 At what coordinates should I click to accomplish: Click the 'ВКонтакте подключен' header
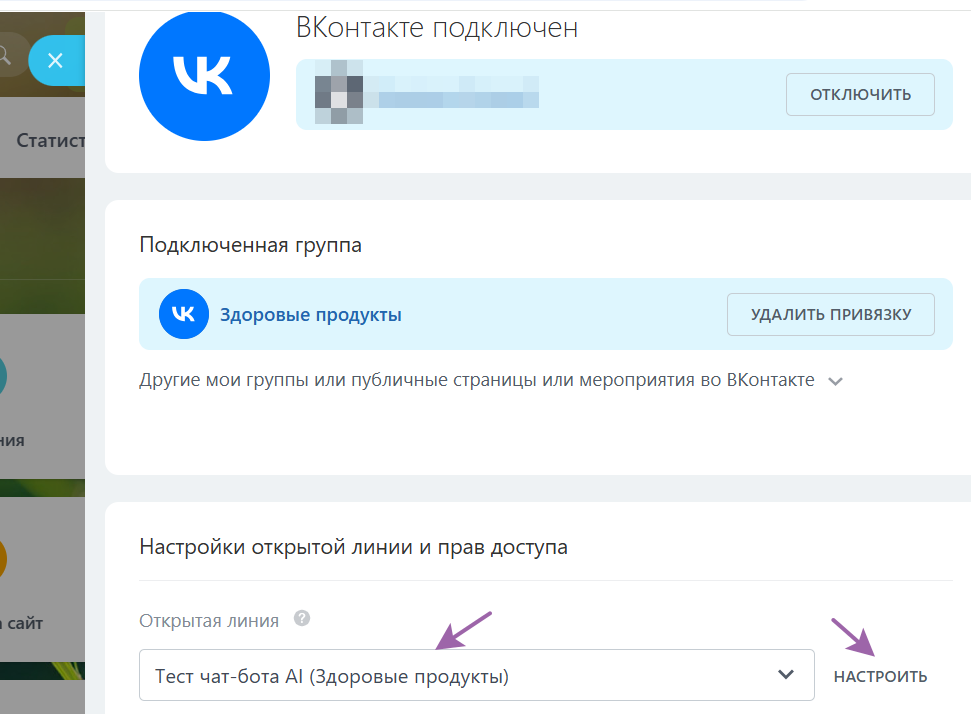tap(433, 27)
